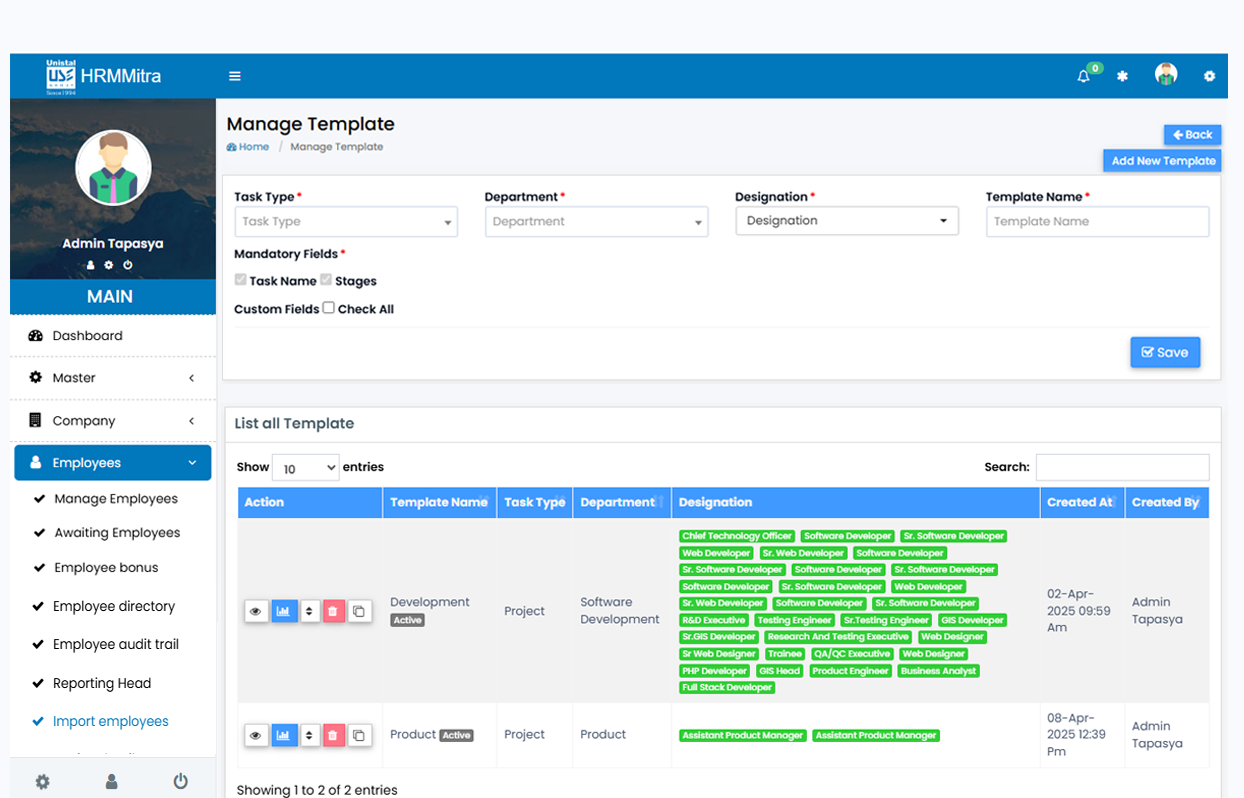The image size is (1244, 798).
Task: Click the Add New Template button
Action: click(1162, 161)
